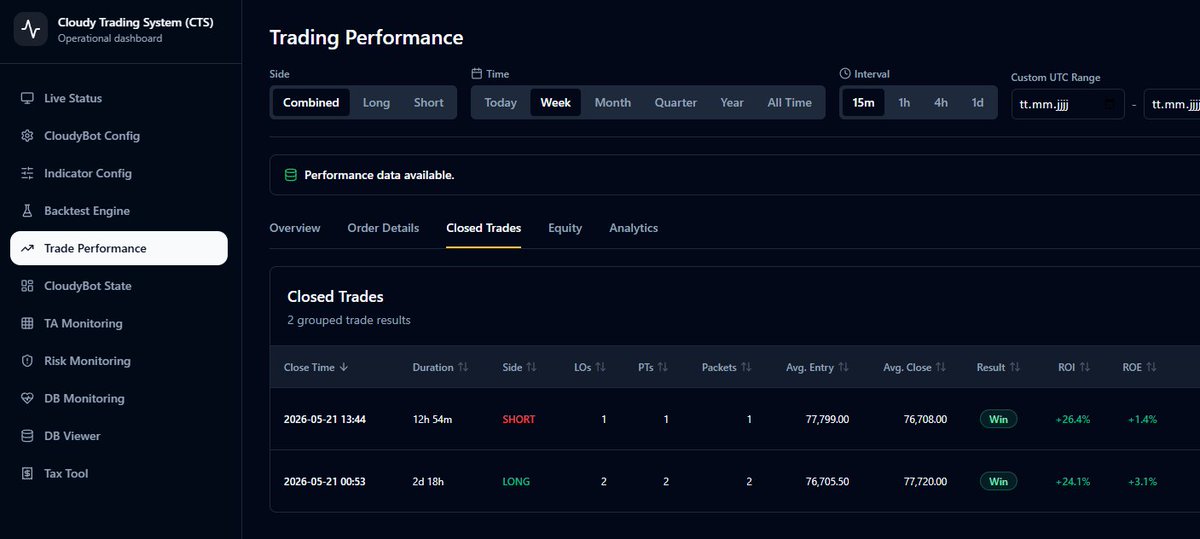
Task: Switch to the Analytics tab
Action: click(634, 228)
